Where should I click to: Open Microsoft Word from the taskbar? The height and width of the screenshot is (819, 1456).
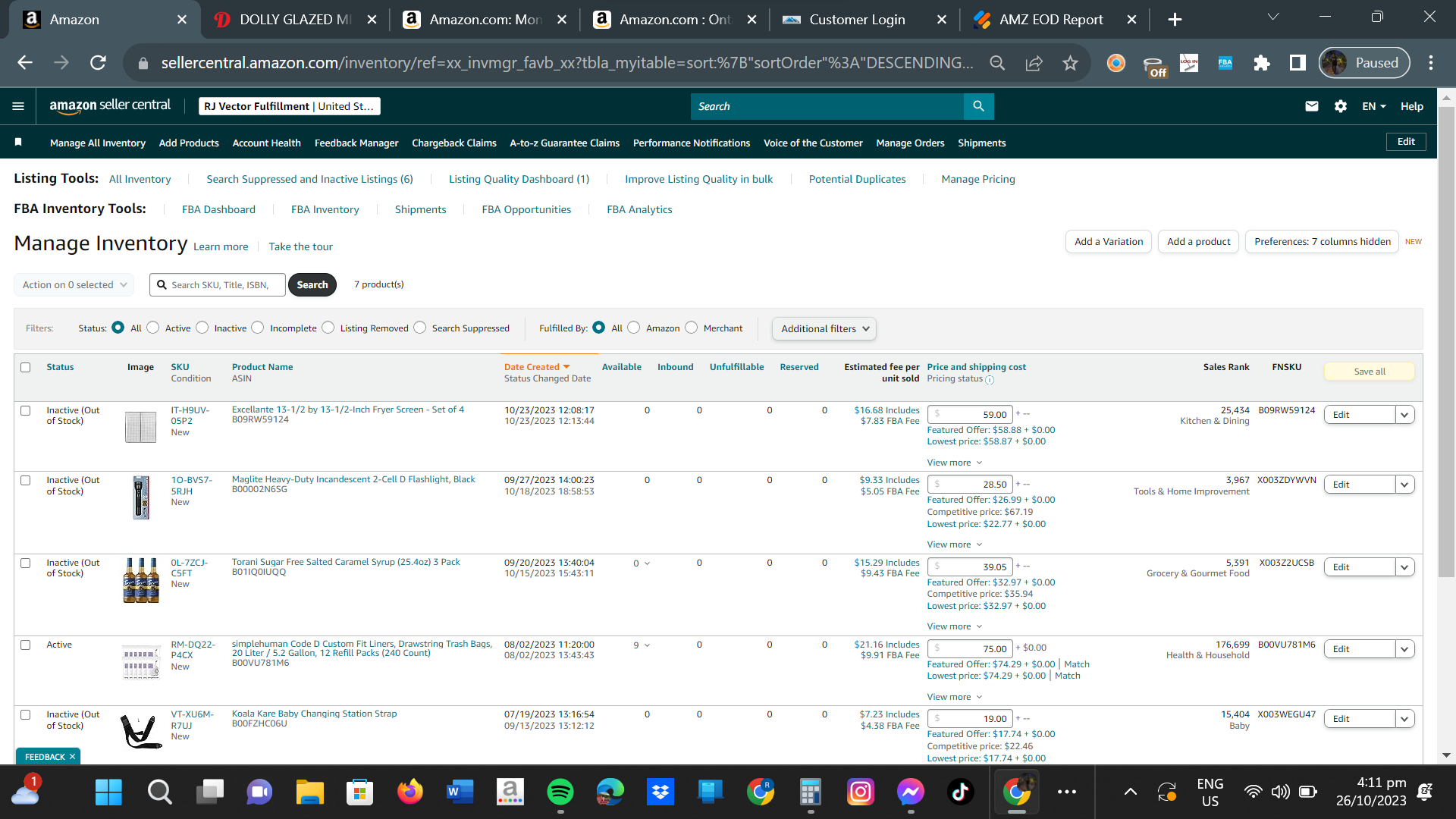(x=460, y=792)
